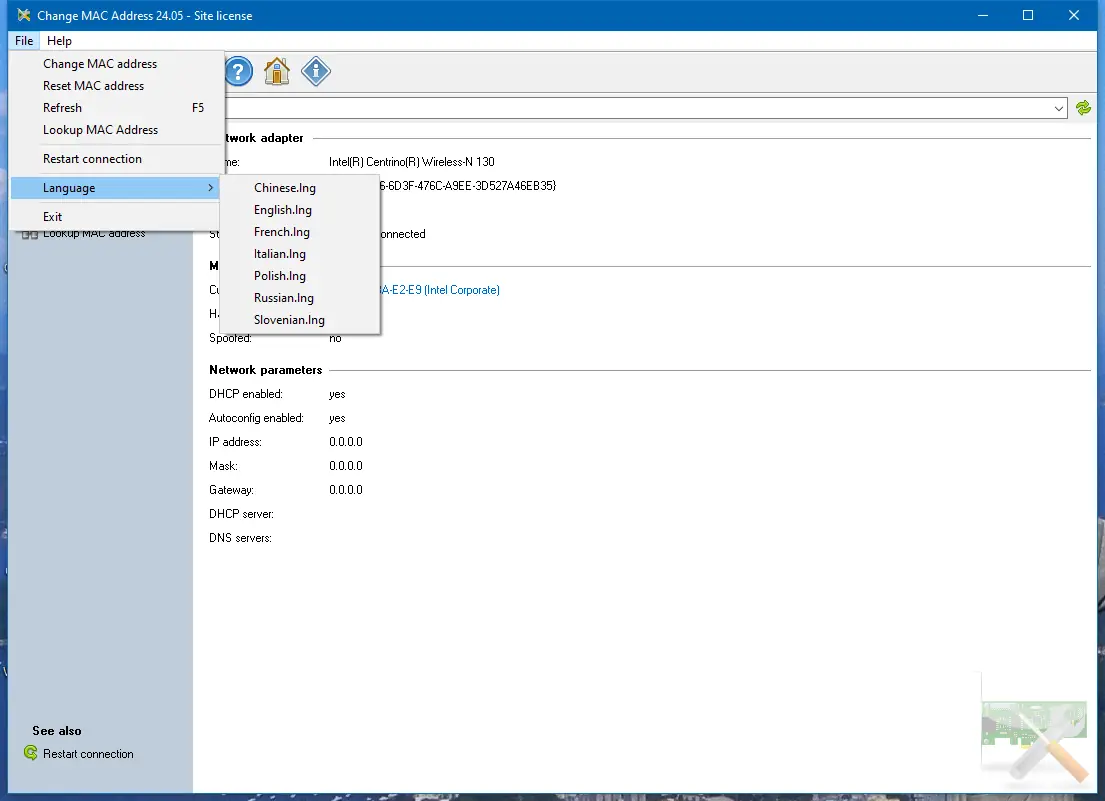
Task: Click the Gateway label
Action: pyautogui.click(x=231, y=490)
